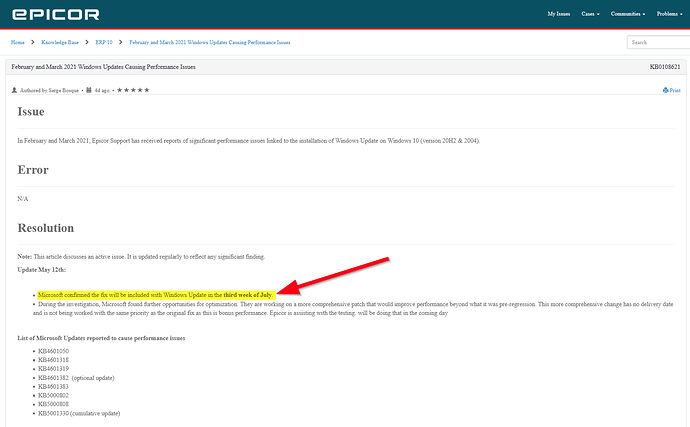The image size is (690, 427).
Task: Open Knowledge Base breadcrumb link
Action: point(60,42)
